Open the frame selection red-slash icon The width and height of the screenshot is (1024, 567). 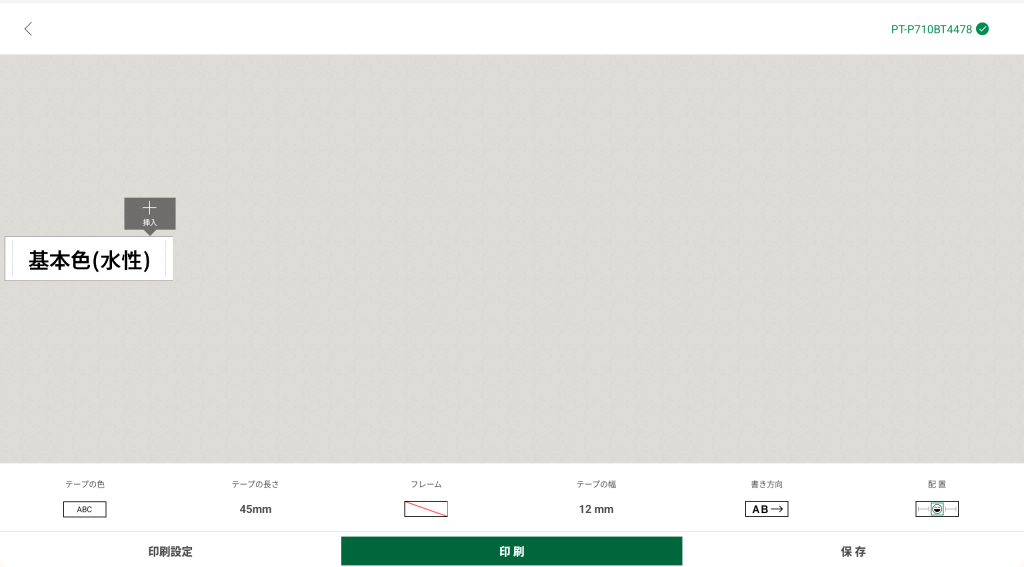(426, 509)
